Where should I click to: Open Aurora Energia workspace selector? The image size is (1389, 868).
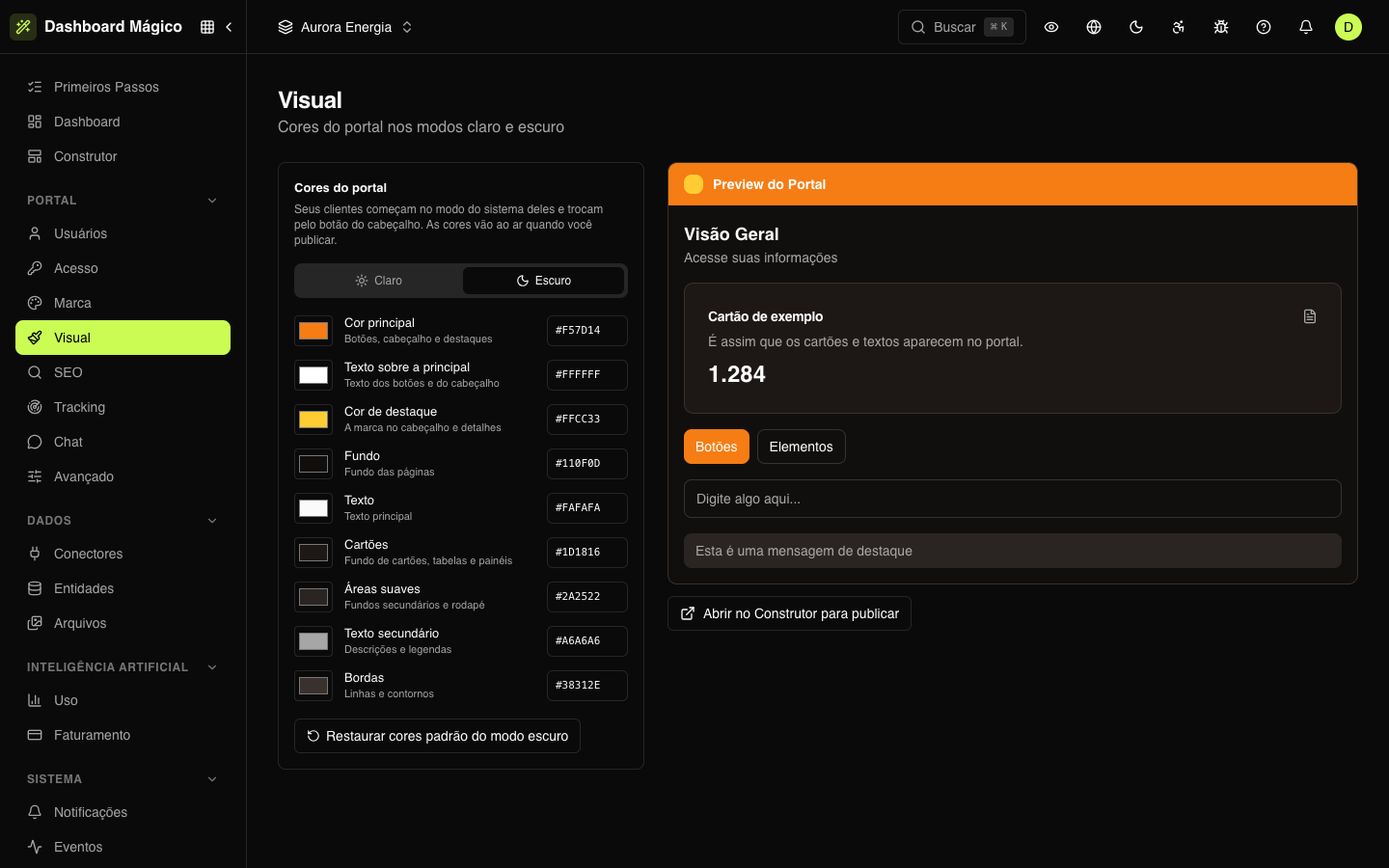pos(345,27)
